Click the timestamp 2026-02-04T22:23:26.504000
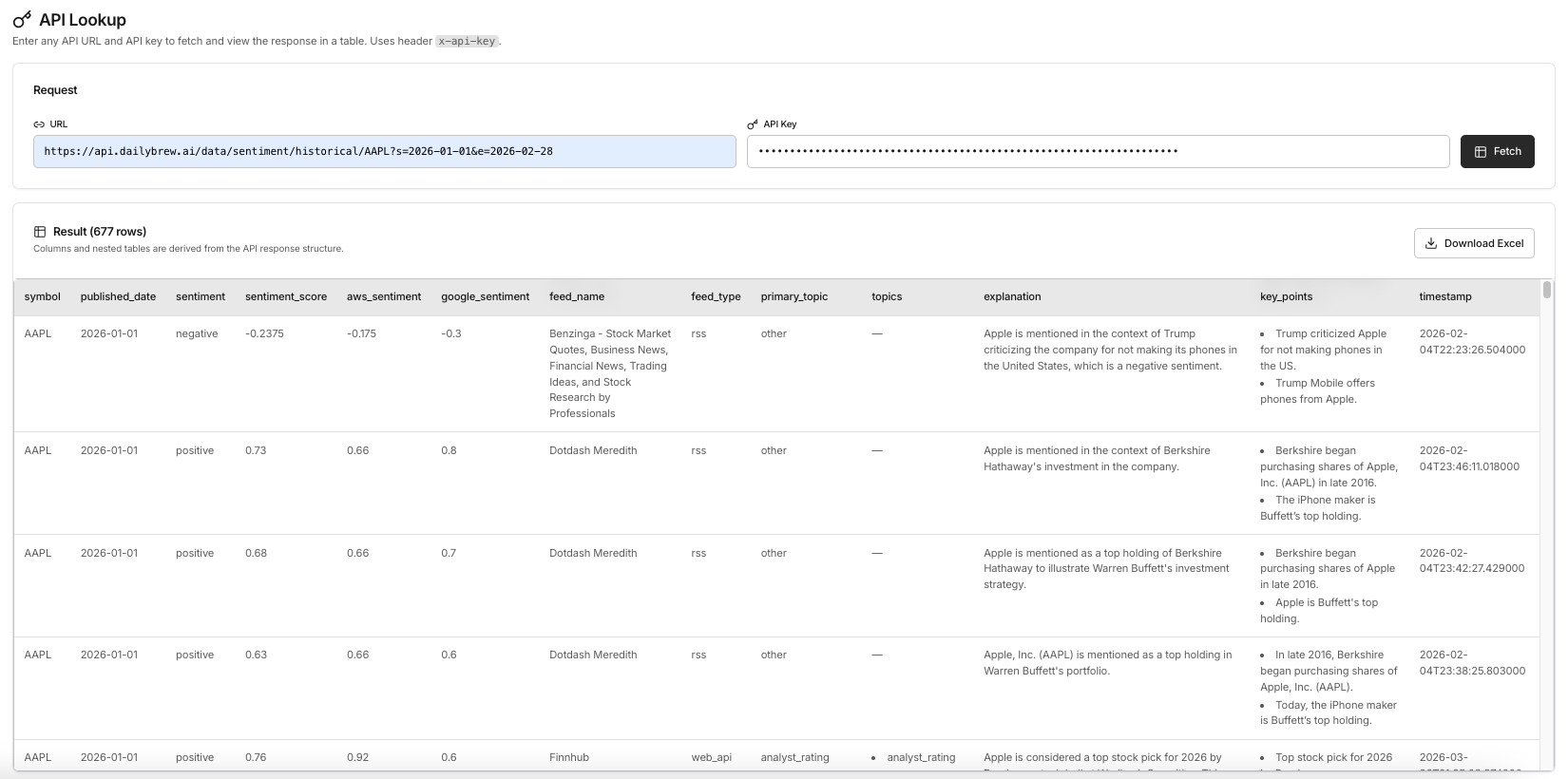The image size is (1568, 779). pyautogui.click(x=1472, y=342)
